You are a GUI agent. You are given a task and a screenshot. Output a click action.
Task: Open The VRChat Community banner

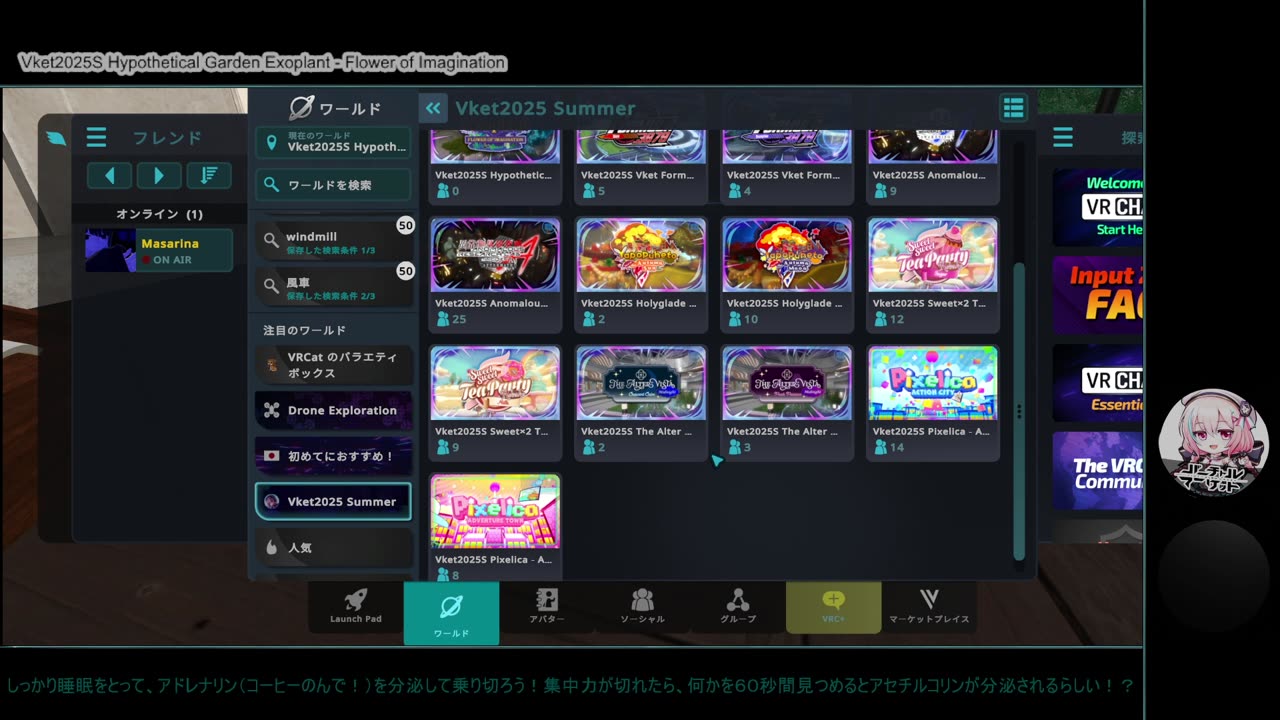point(1097,471)
